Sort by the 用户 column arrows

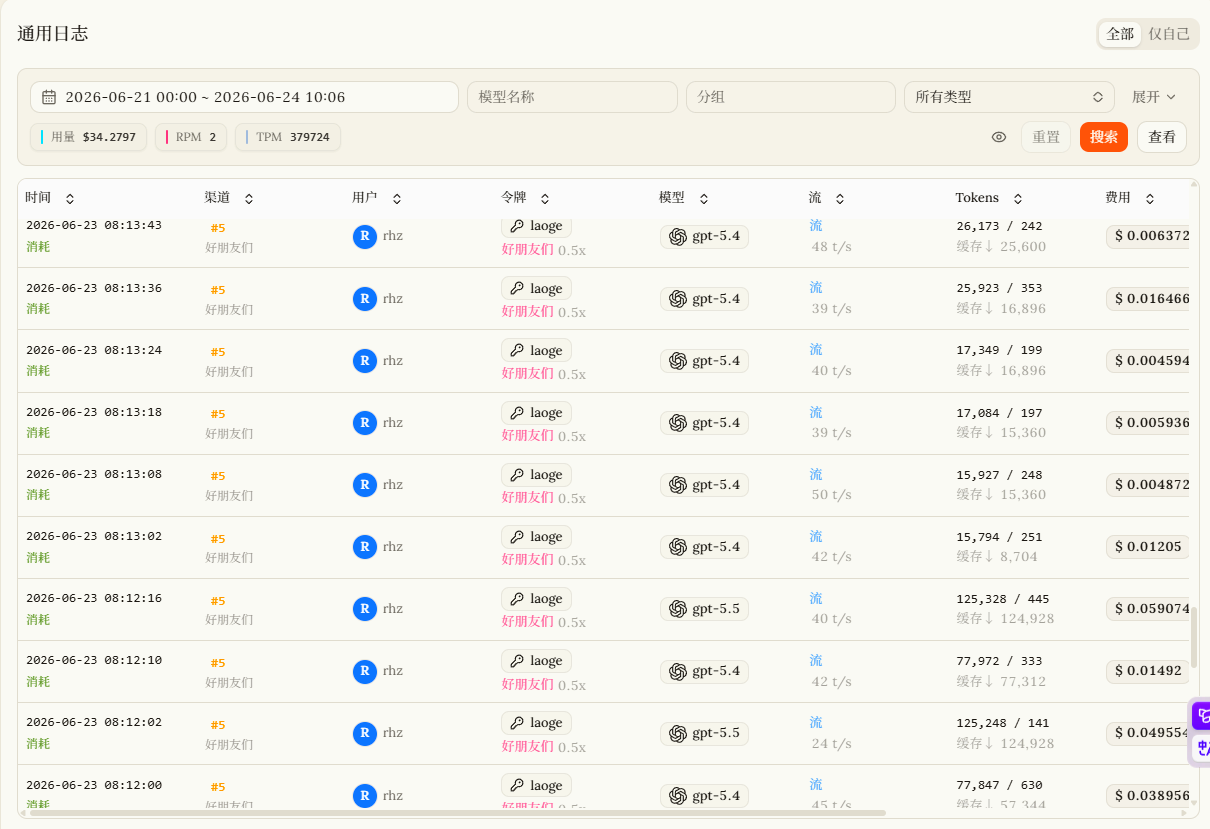pyautogui.click(x=397, y=199)
